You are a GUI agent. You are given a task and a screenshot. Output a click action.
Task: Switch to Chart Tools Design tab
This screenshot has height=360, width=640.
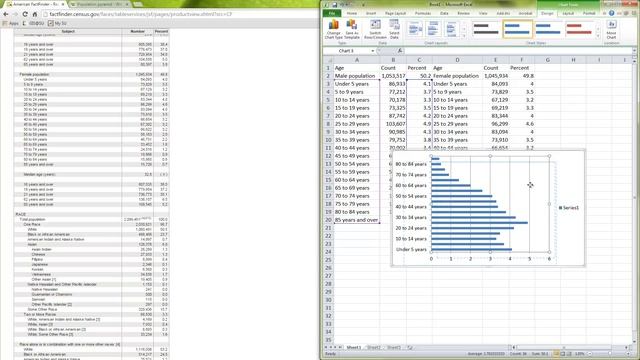tap(547, 13)
